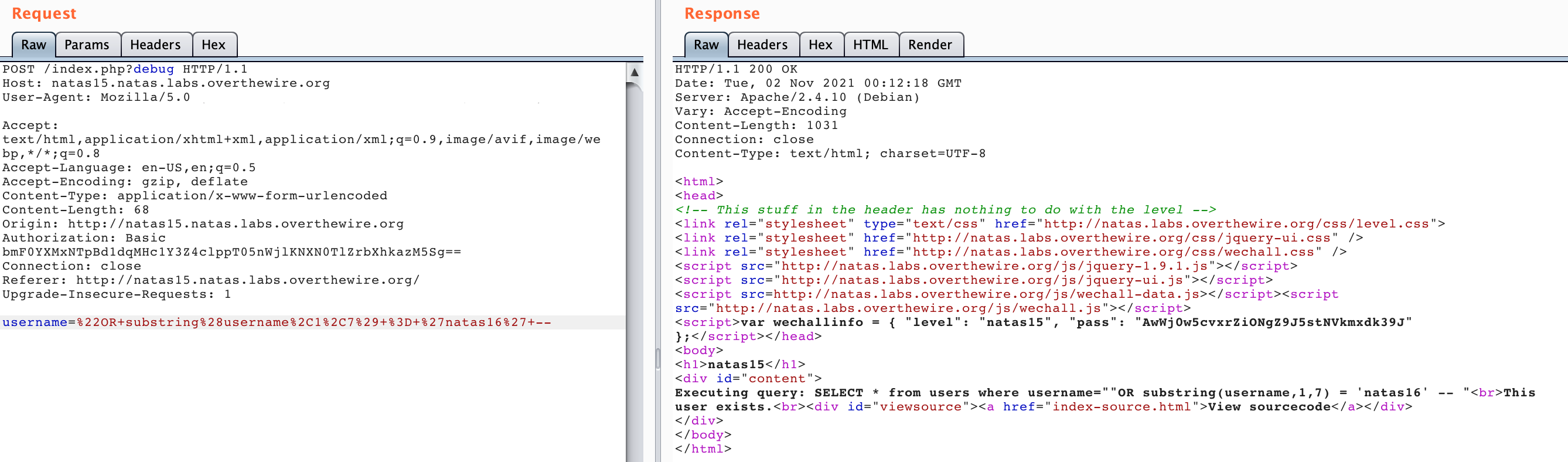Open the Response Render tab
The width and height of the screenshot is (1568, 462).
point(930,45)
